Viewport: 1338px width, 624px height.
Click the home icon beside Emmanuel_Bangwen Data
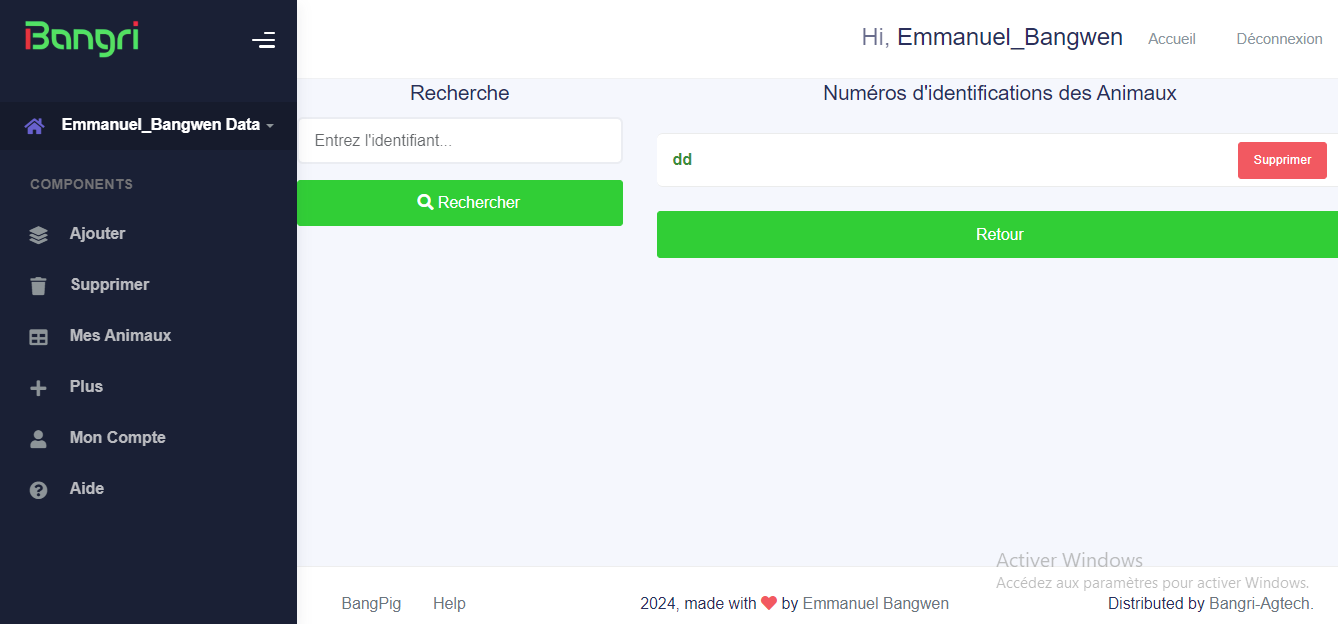[35, 126]
